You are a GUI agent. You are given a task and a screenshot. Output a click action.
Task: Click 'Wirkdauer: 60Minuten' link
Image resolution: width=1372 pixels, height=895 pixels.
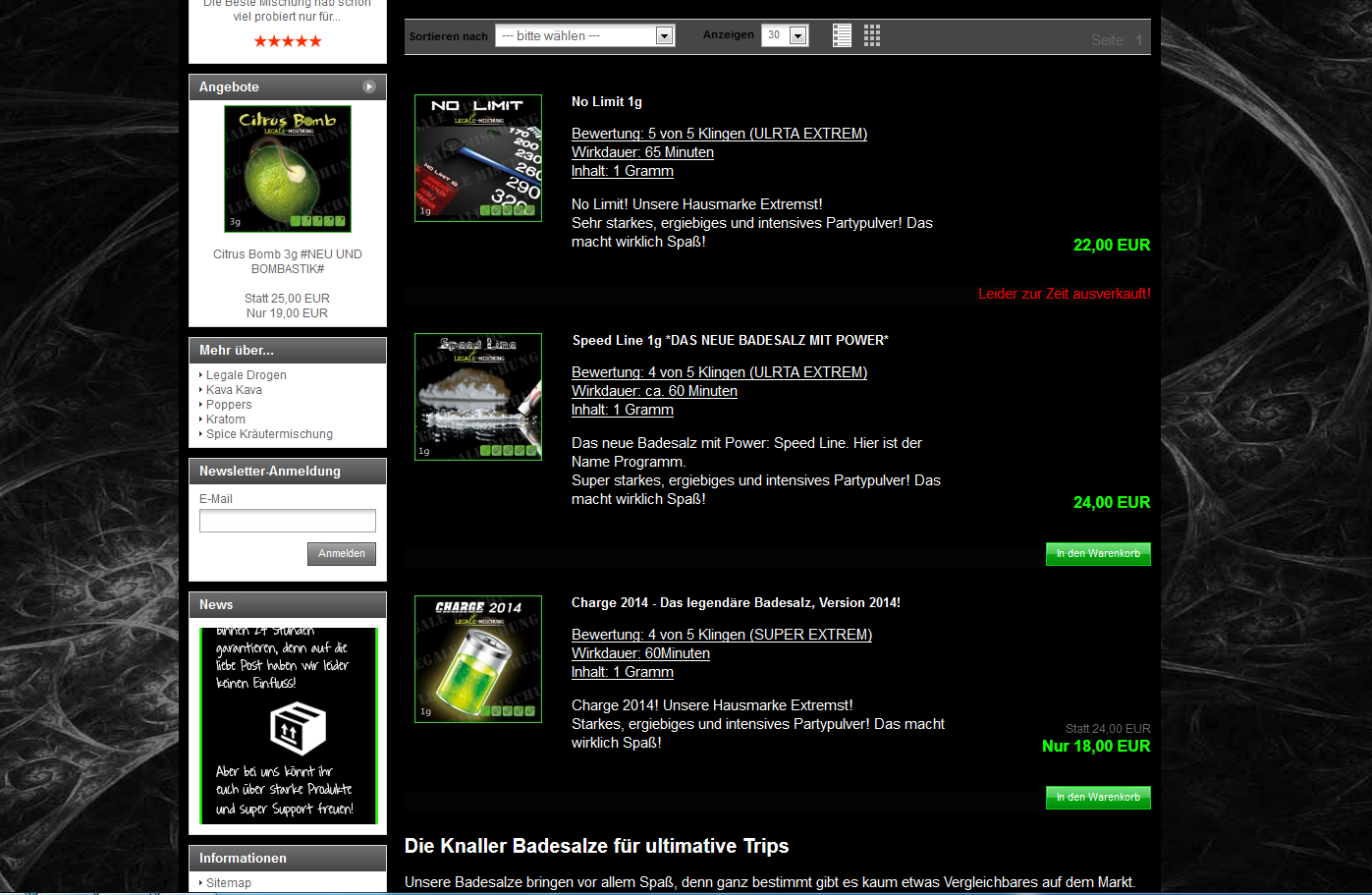(640, 653)
